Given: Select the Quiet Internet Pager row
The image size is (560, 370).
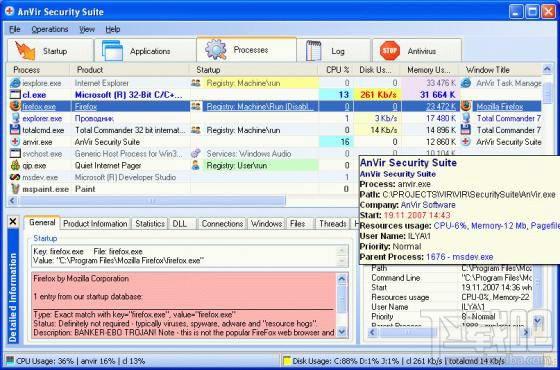Looking at the screenshot, I should click(x=182, y=165).
